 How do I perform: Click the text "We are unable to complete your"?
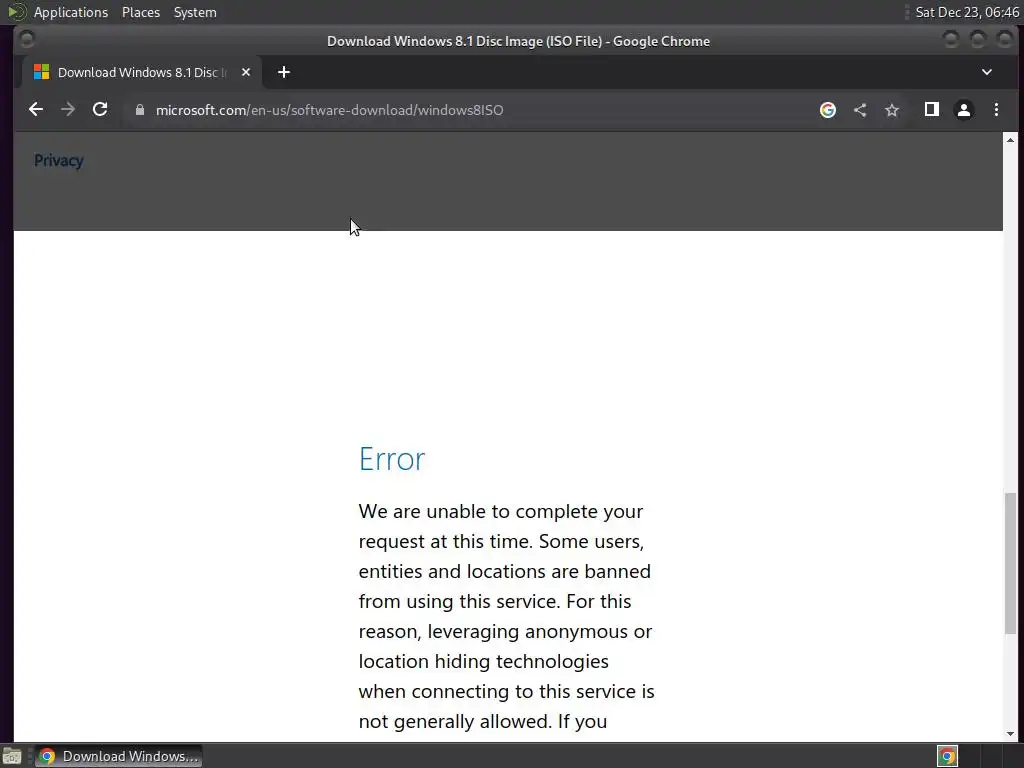click(501, 511)
